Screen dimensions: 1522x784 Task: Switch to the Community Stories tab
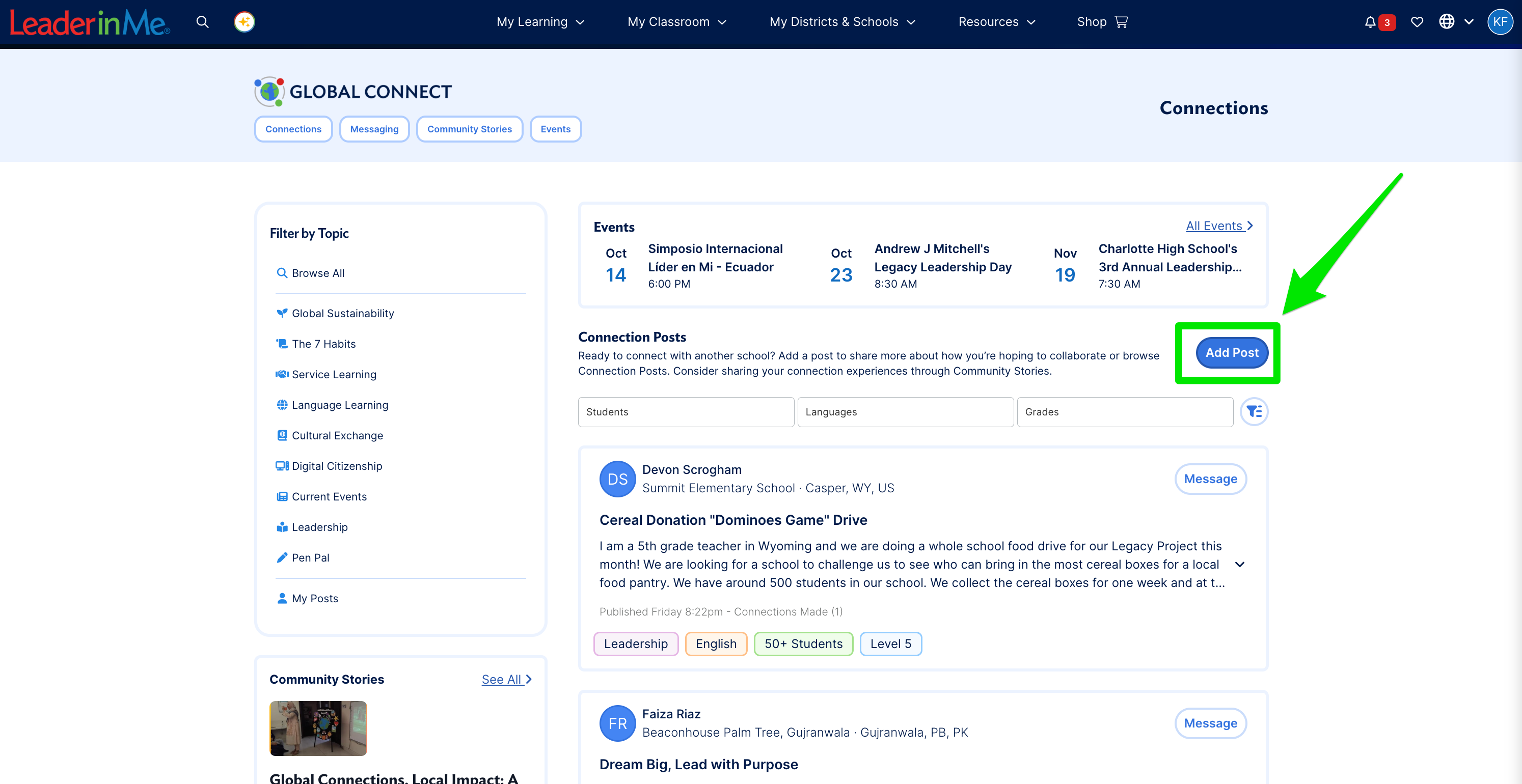(469, 129)
